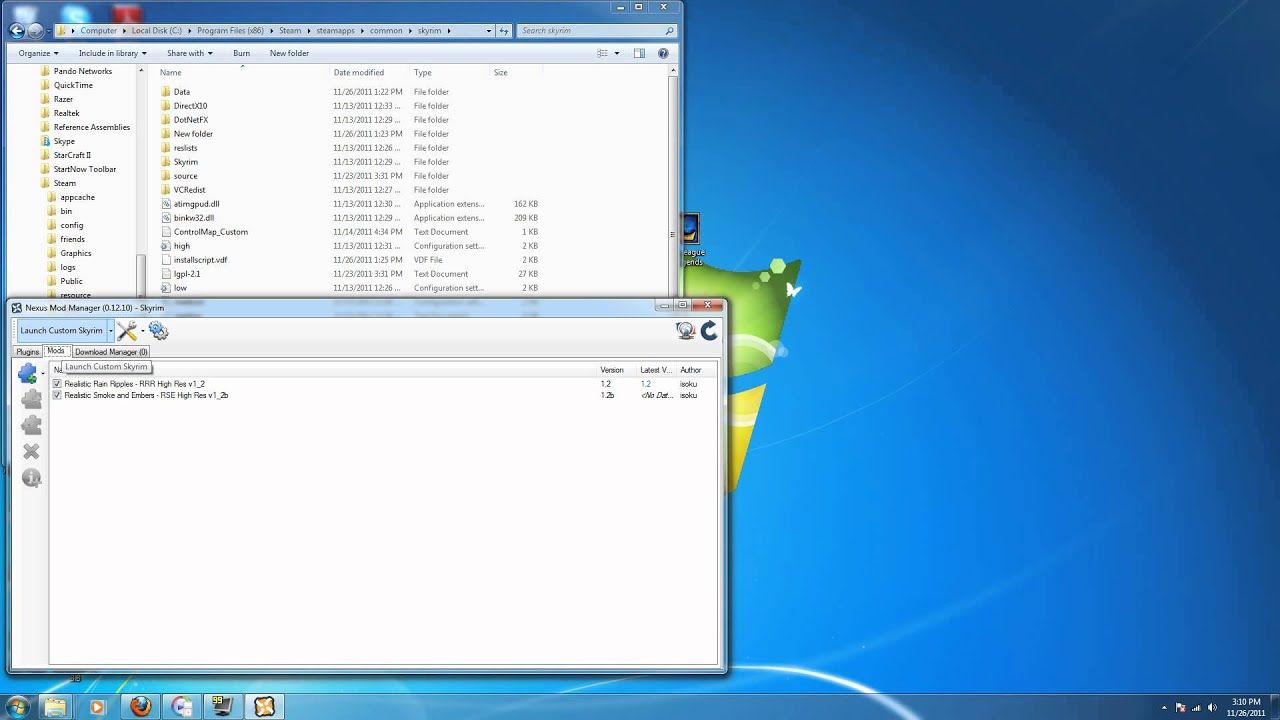Select the appcache folder in navigation tree
This screenshot has height=720, width=1280.
point(77,197)
